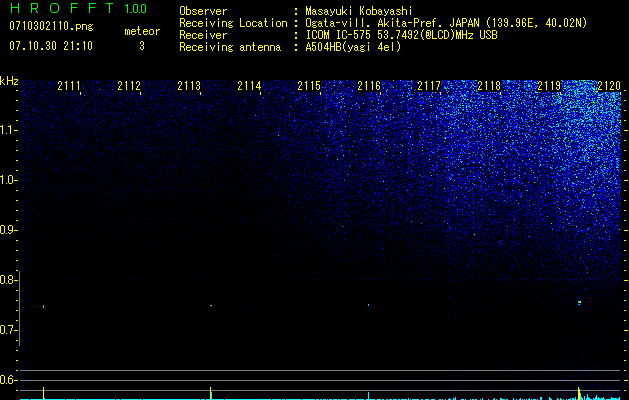Viewport: 629px width, 400px height.
Task: Click the Receiver field label
Action: coord(203,35)
